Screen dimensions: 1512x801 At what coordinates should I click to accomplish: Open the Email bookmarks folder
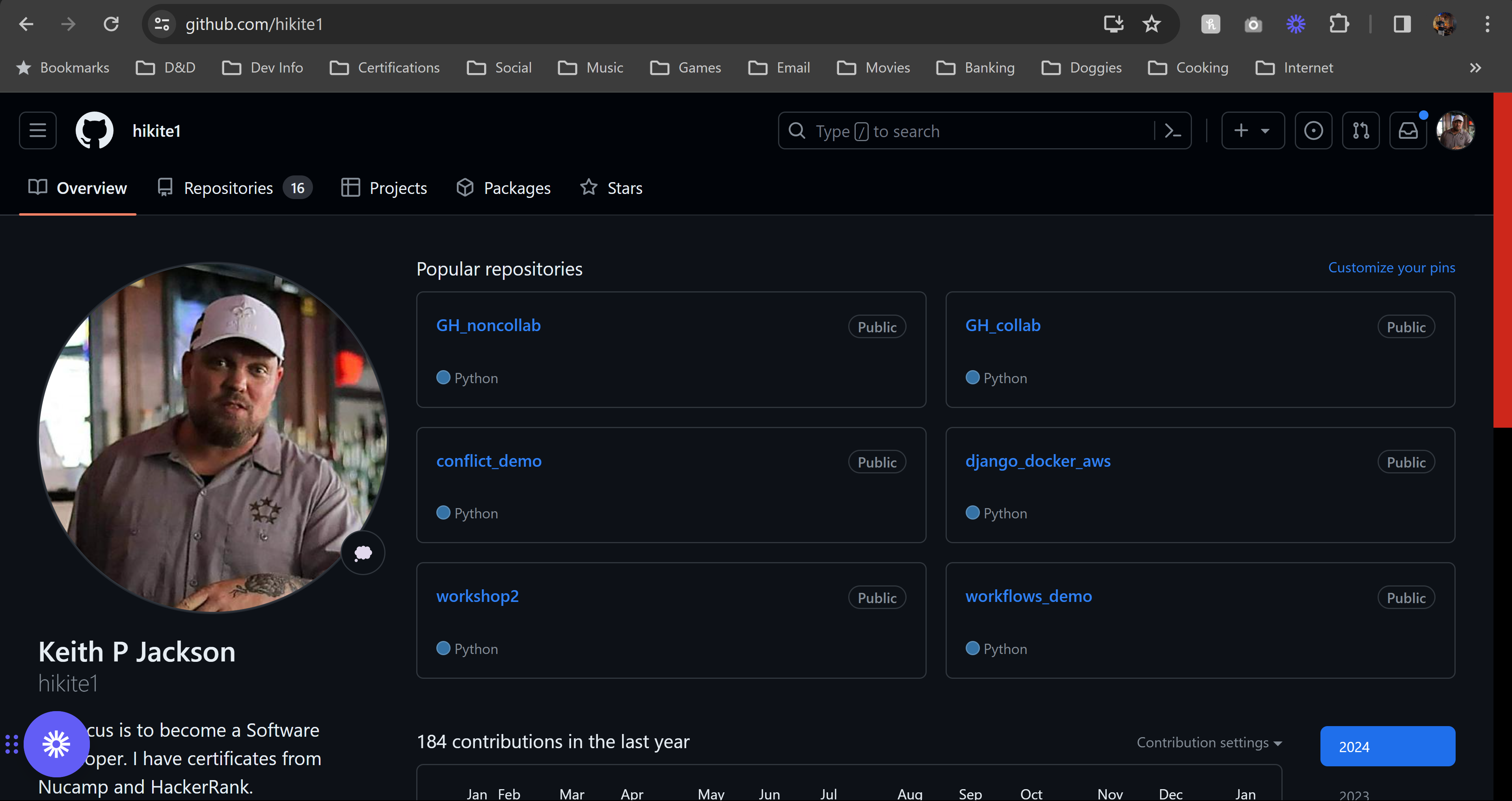pos(779,68)
